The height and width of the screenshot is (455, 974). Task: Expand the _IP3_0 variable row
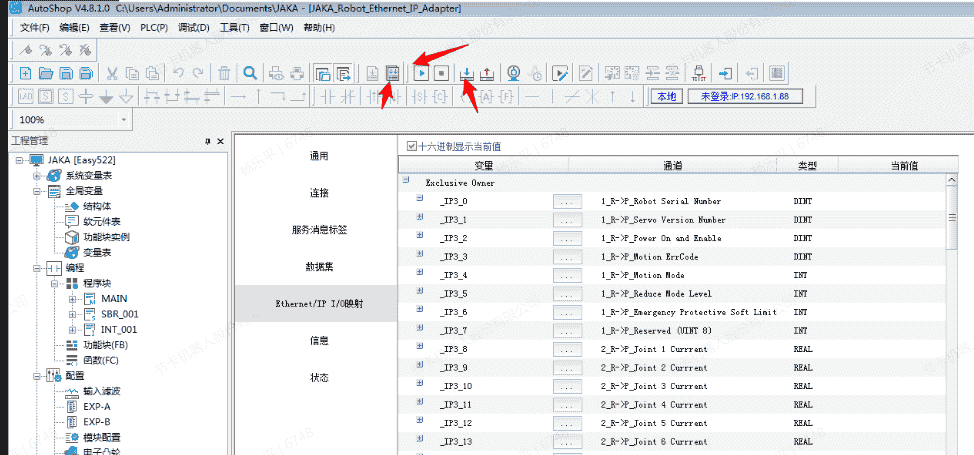[420, 200]
